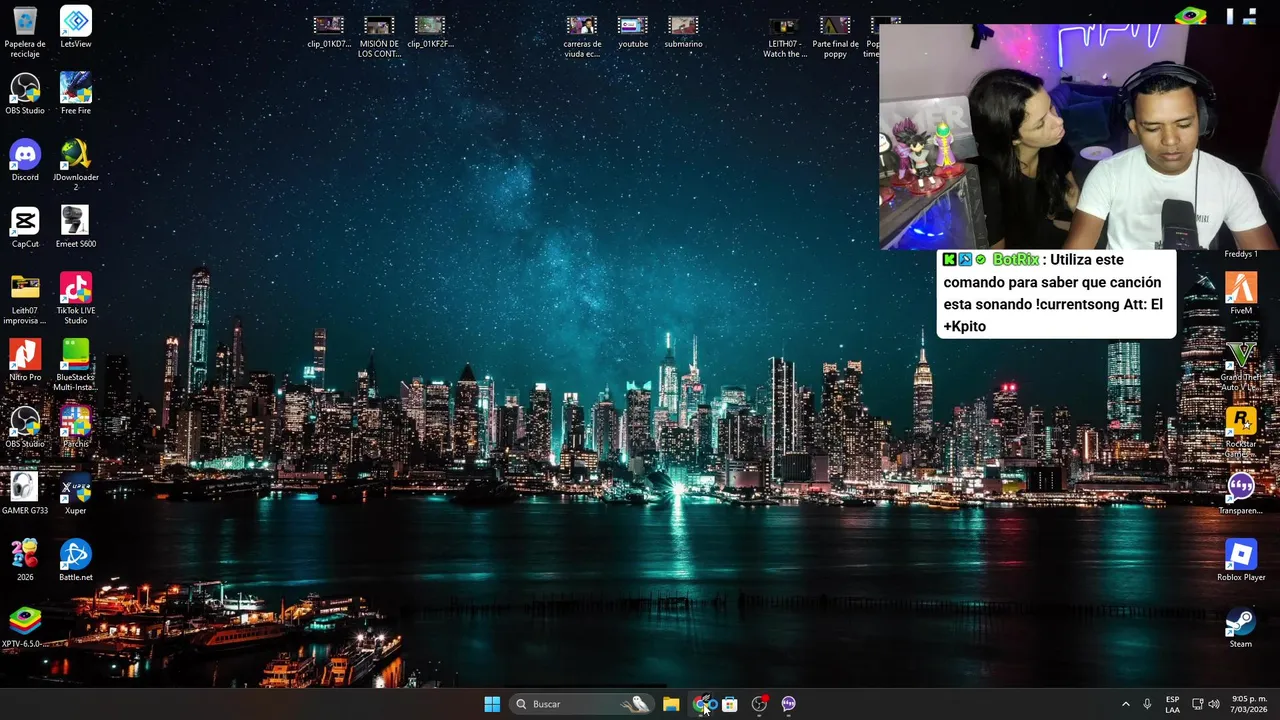
Task: Launch the Roblox Player shortcut
Action: pos(1241,560)
